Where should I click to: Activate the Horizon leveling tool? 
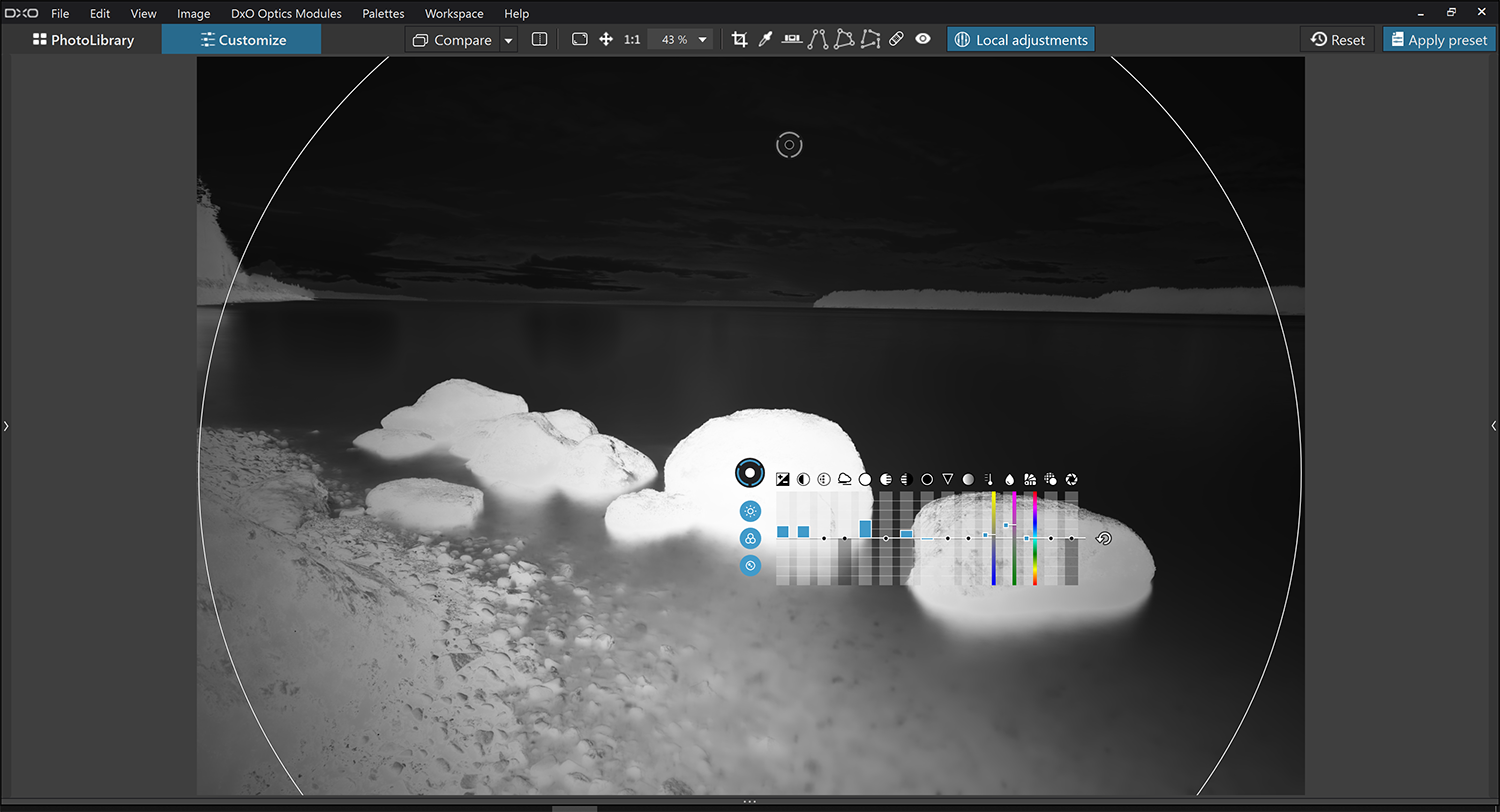[x=792, y=40]
